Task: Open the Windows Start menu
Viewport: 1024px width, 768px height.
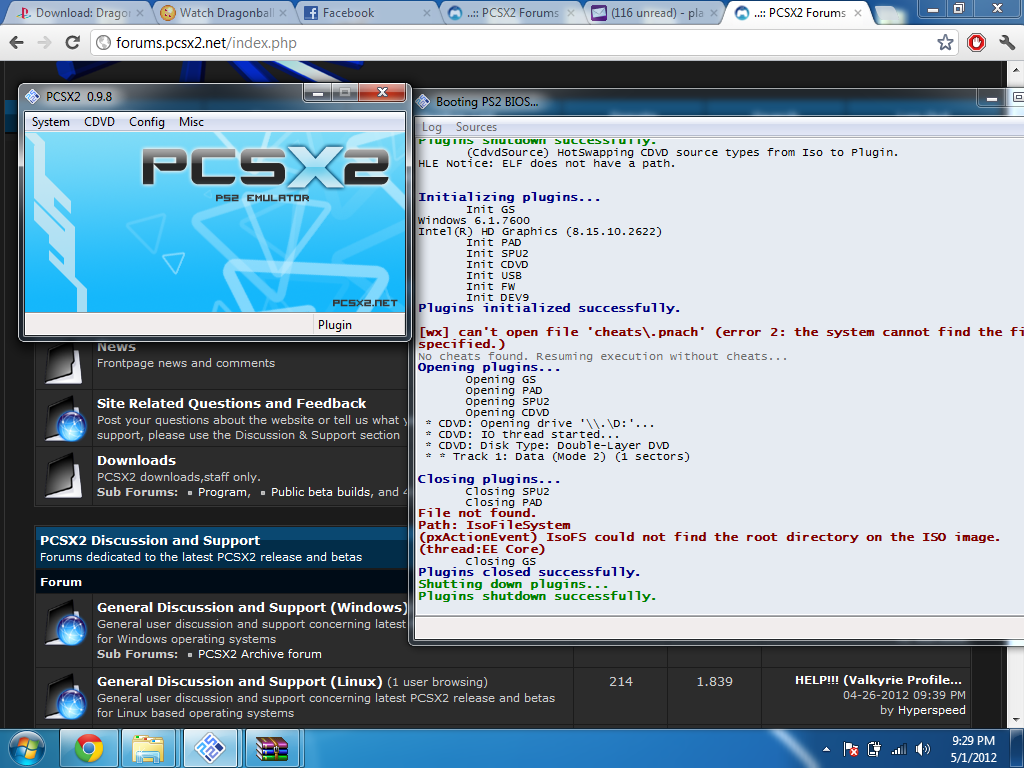Action: pos(27,748)
